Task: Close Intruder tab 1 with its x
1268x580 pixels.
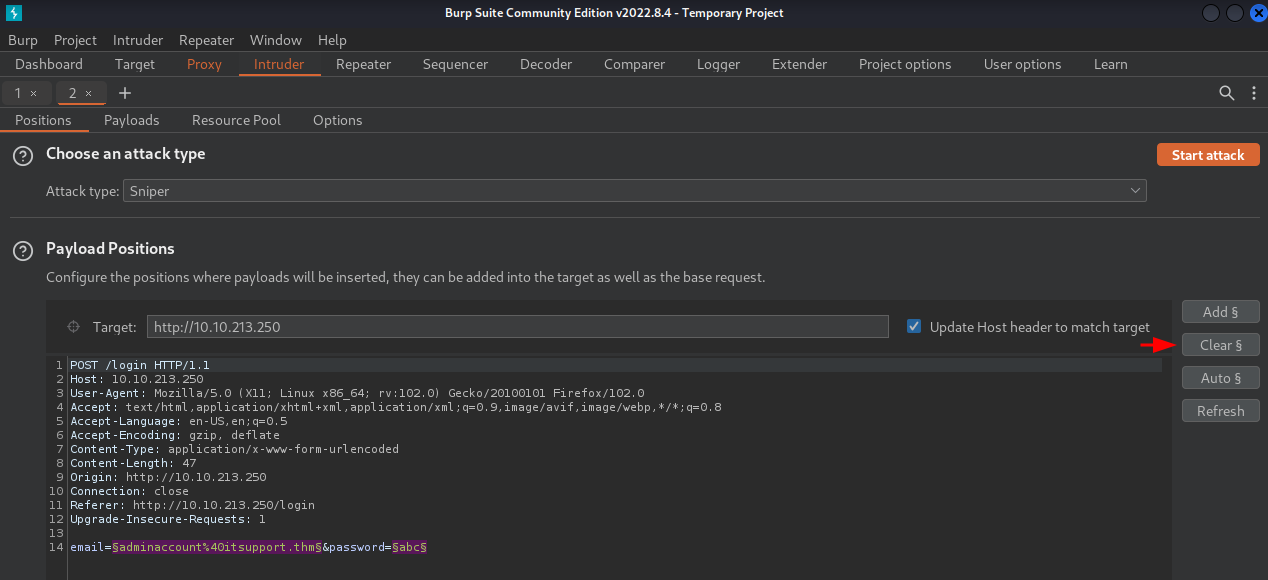Action: click(x=33, y=93)
